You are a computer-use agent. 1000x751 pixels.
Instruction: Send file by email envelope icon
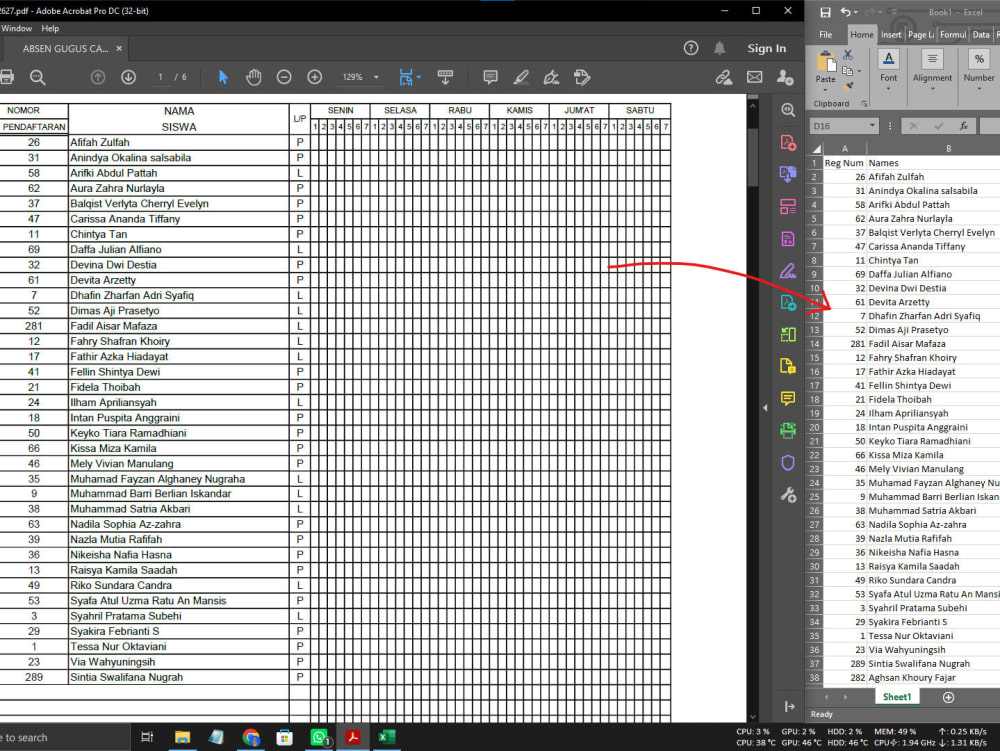(x=754, y=77)
